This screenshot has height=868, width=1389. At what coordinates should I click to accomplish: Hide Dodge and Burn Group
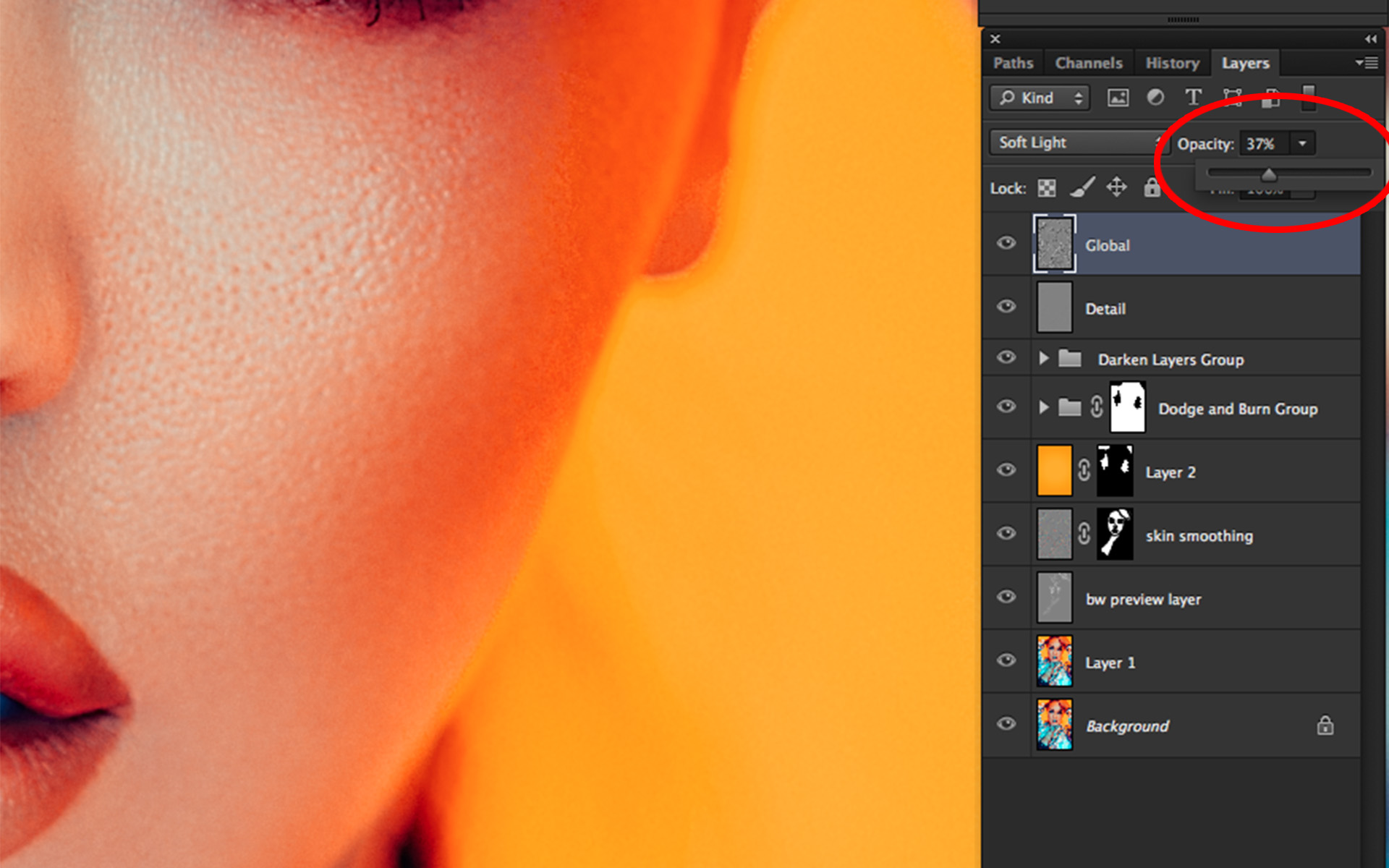1006,407
